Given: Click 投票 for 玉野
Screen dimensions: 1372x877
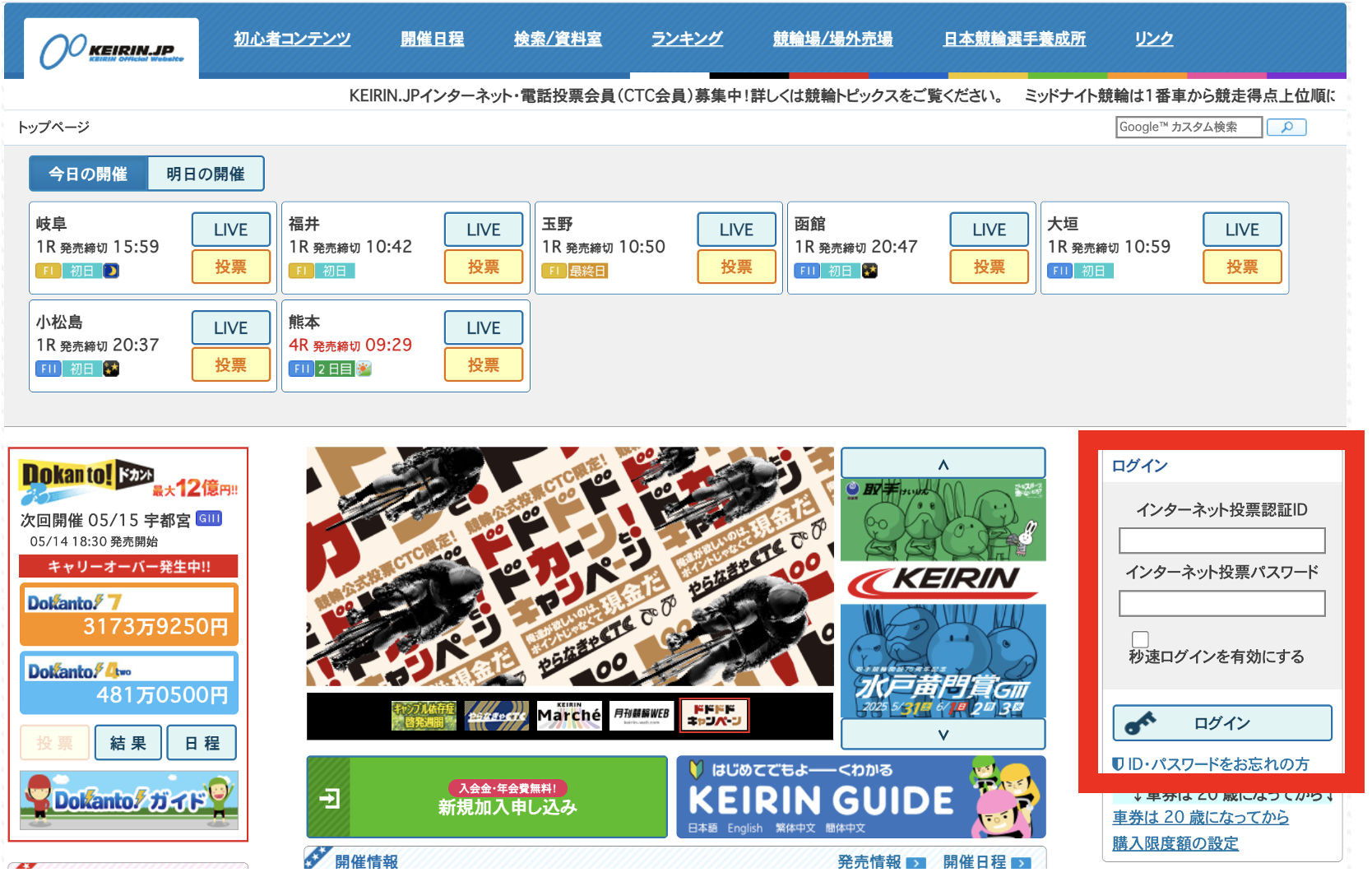Looking at the screenshot, I should [737, 267].
